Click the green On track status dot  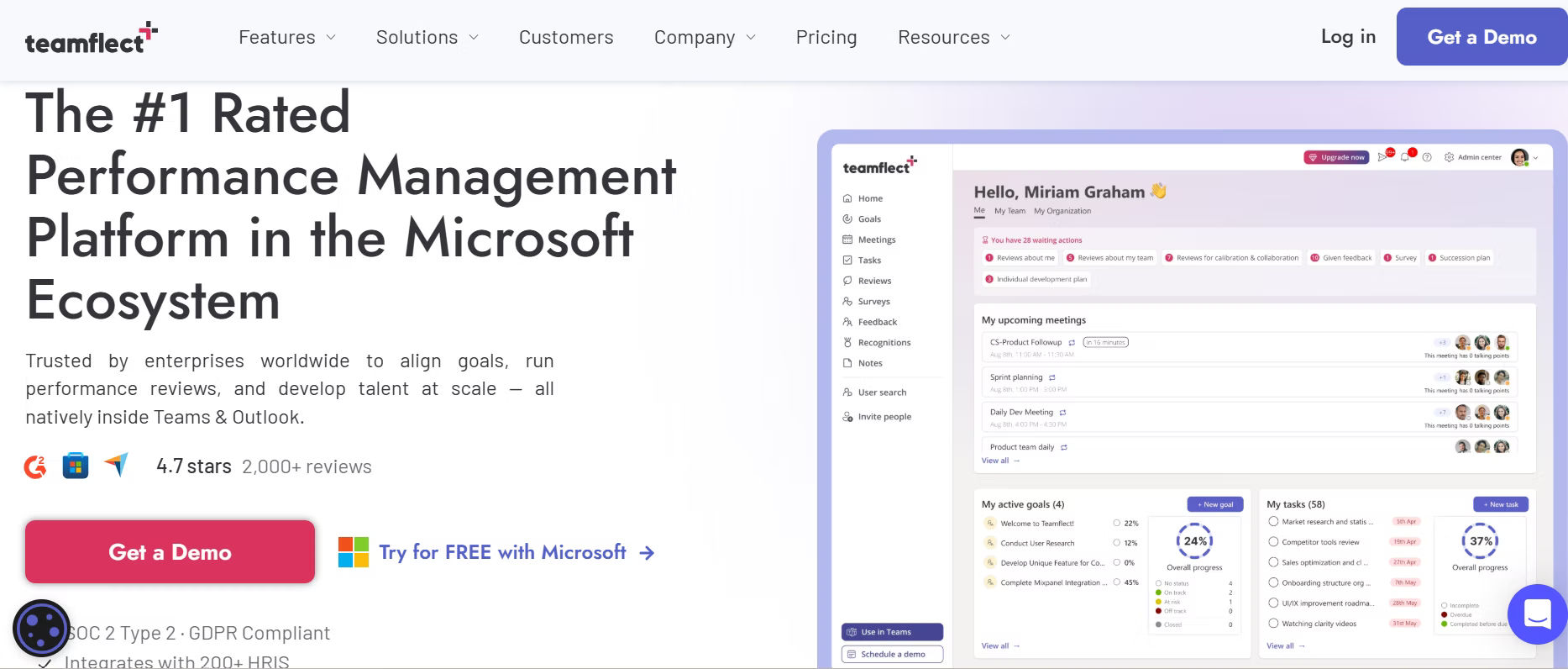(1158, 593)
